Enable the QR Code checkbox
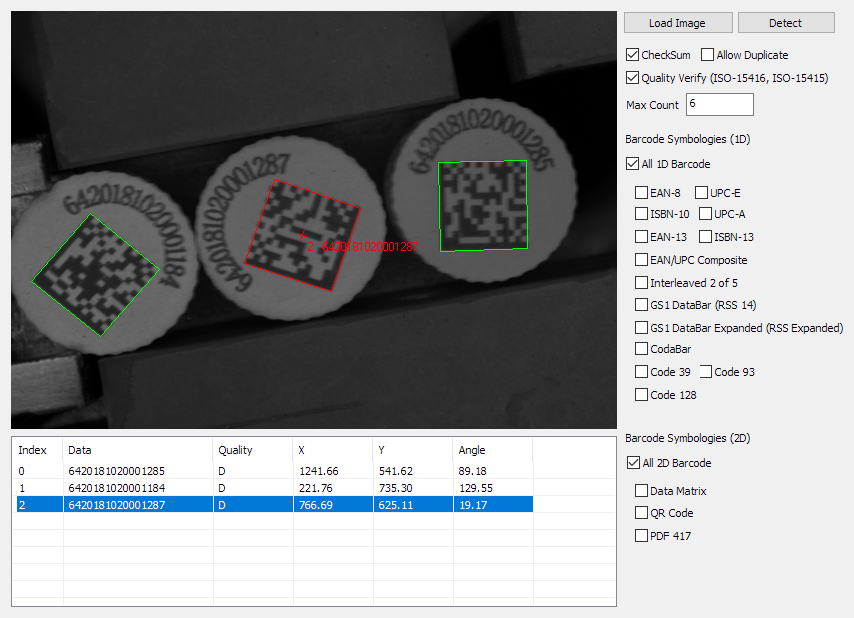Image resolution: width=854 pixels, height=618 pixels. pos(641,513)
